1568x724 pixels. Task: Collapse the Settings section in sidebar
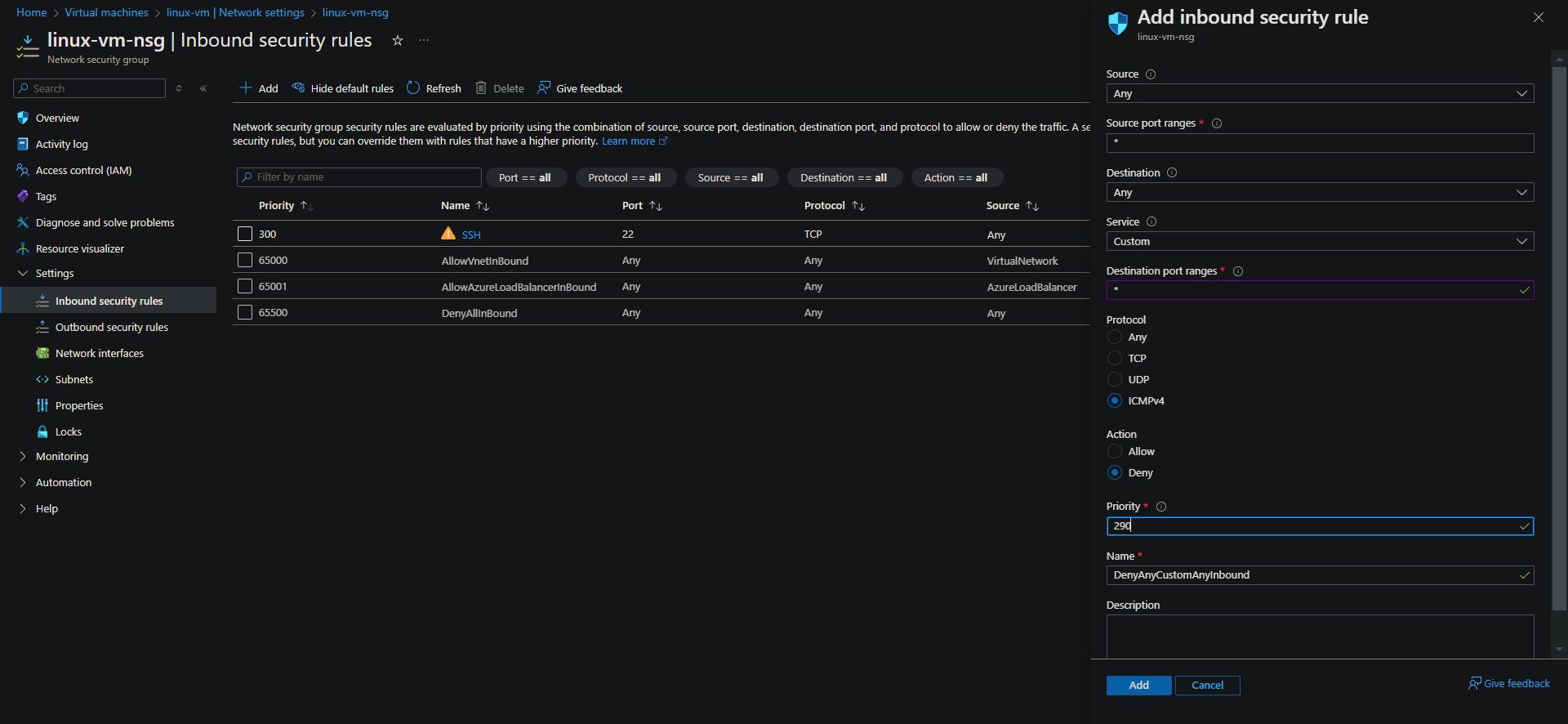(23, 273)
